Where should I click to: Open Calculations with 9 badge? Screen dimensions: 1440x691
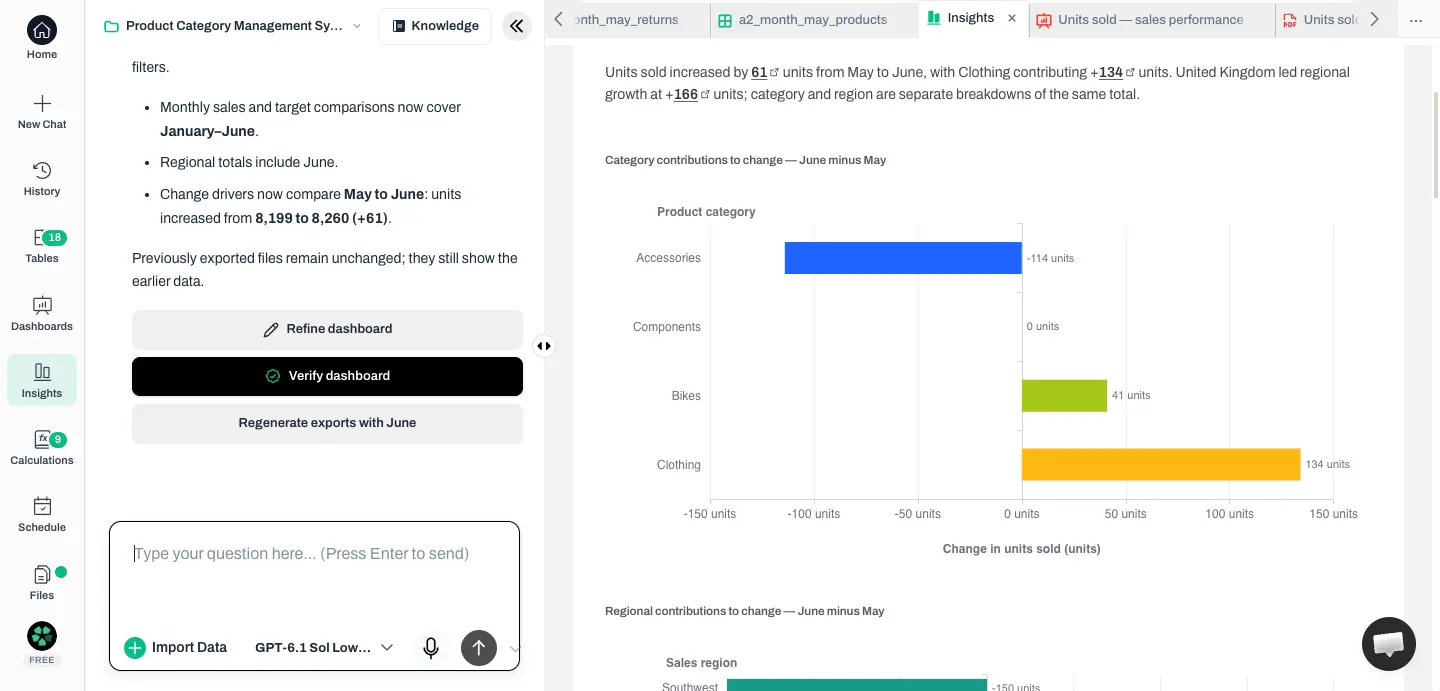tap(42, 447)
